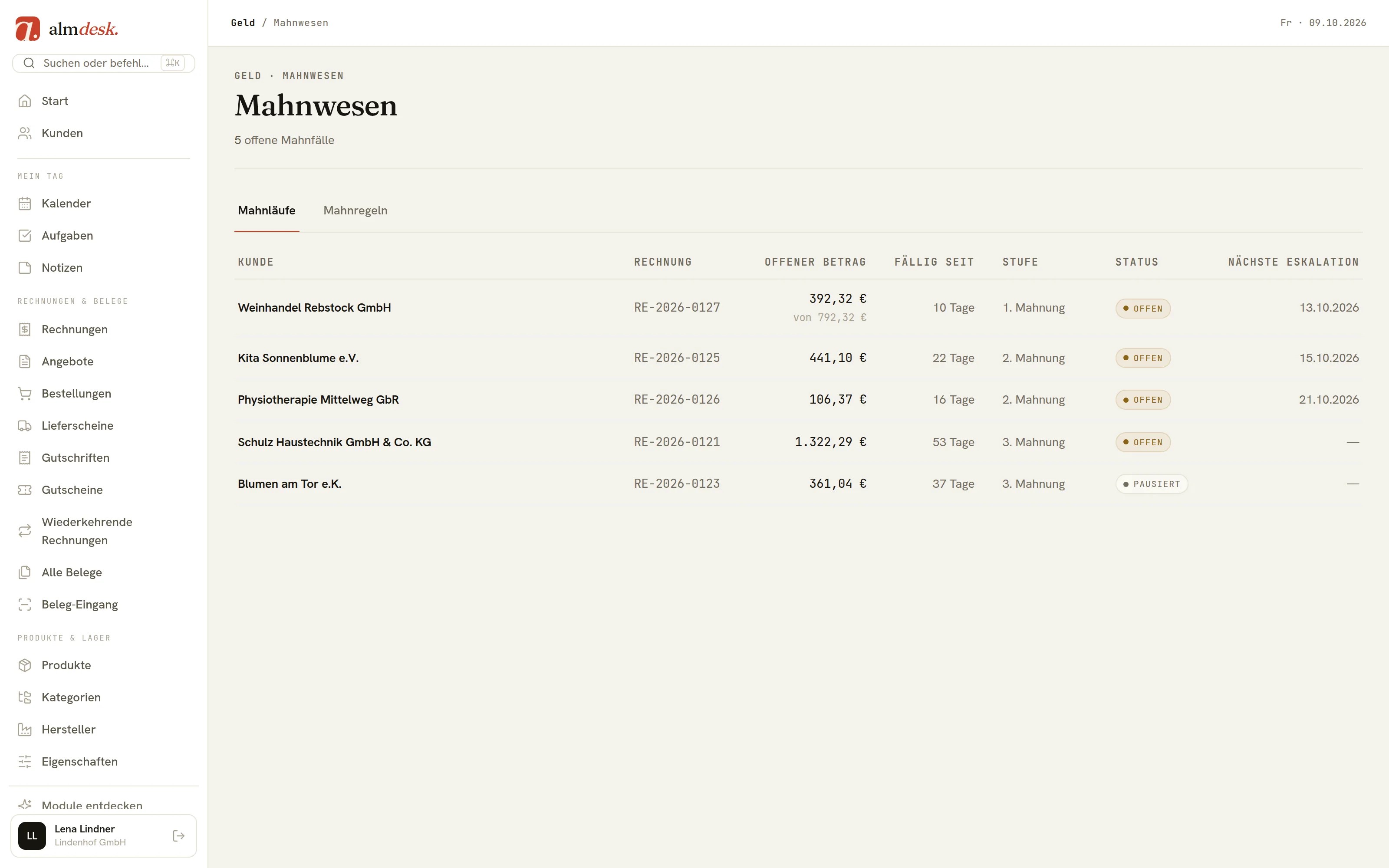Click the Geld breadcrumb link
This screenshot has width=1389, height=868.
[243, 23]
